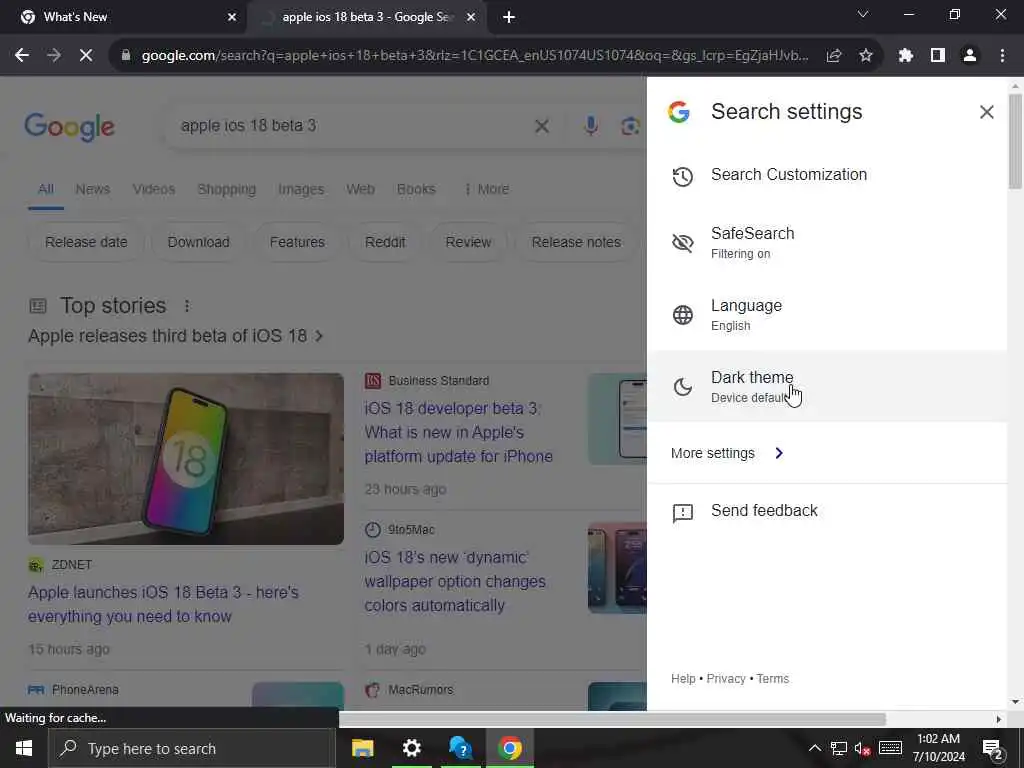
Task: Bookmark this page with star icon
Action: [x=865, y=56]
